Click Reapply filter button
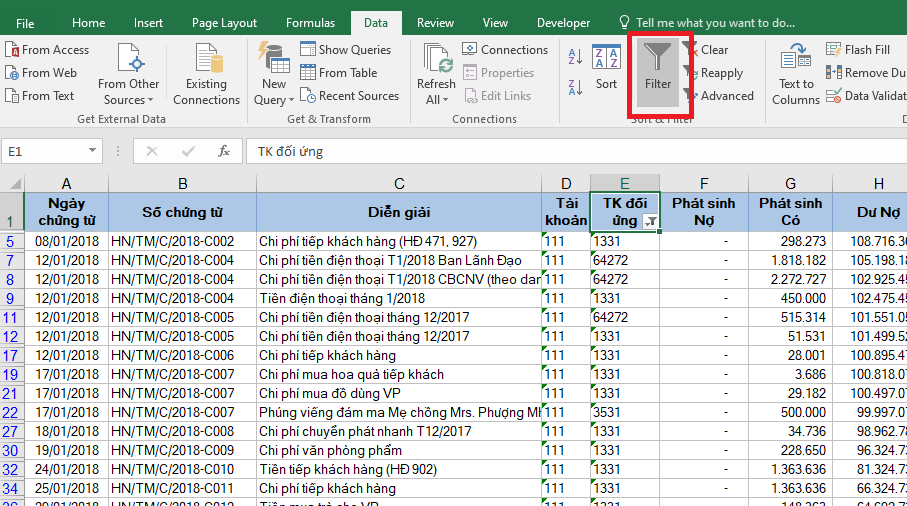 point(713,73)
